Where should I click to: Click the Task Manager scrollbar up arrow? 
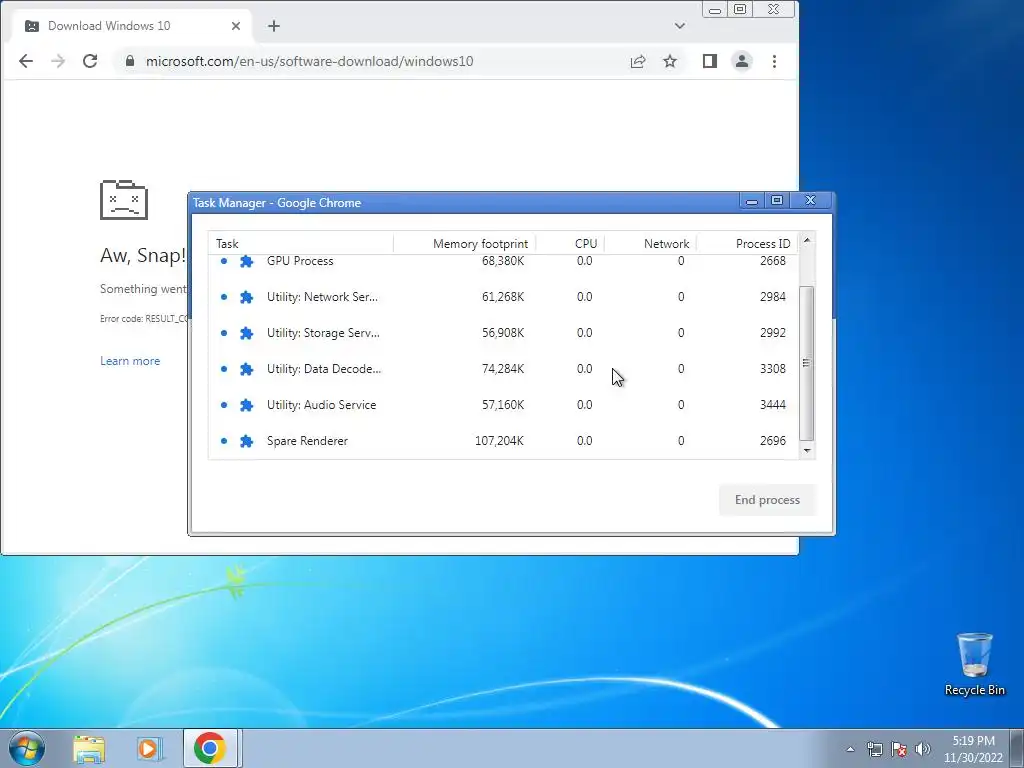click(x=807, y=240)
